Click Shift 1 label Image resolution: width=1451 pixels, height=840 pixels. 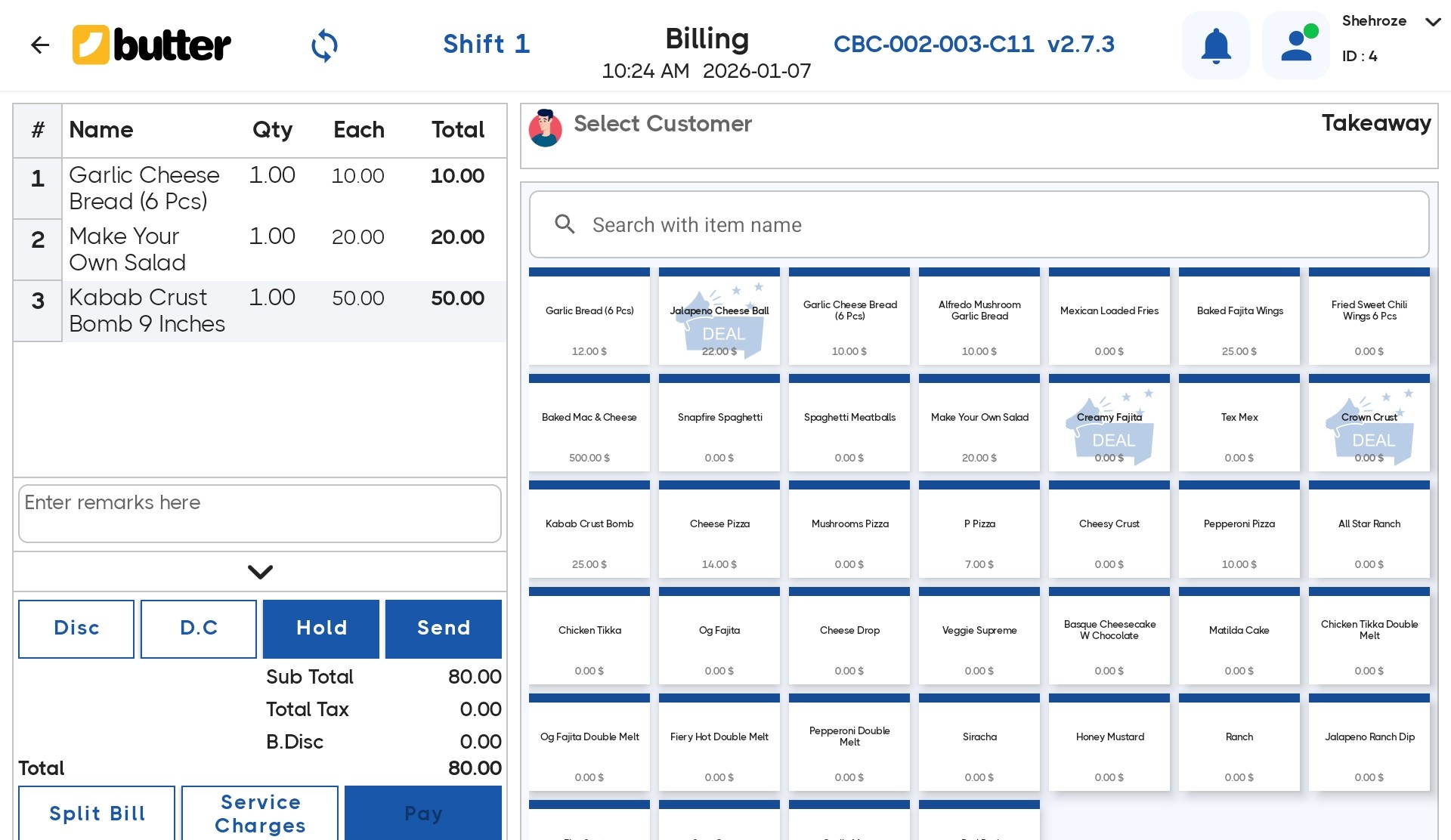487,44
